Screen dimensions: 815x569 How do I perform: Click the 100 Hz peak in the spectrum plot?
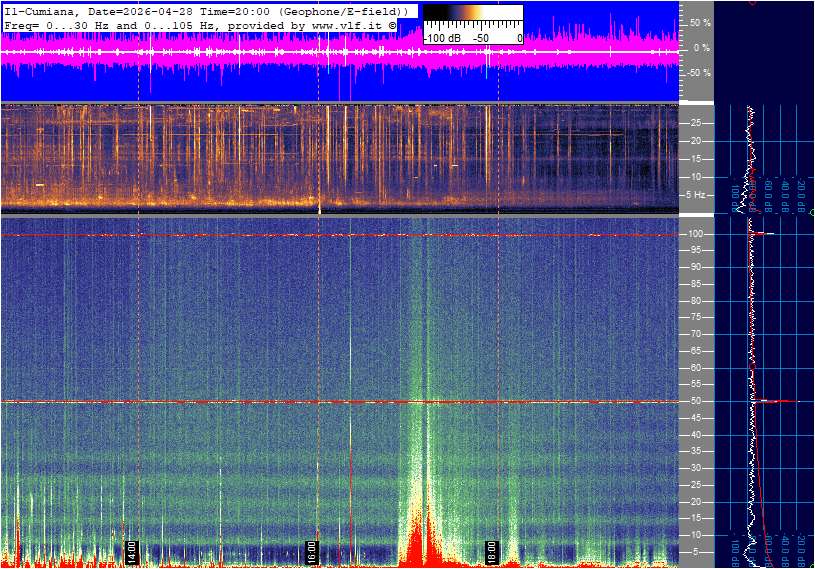point(762,234)
